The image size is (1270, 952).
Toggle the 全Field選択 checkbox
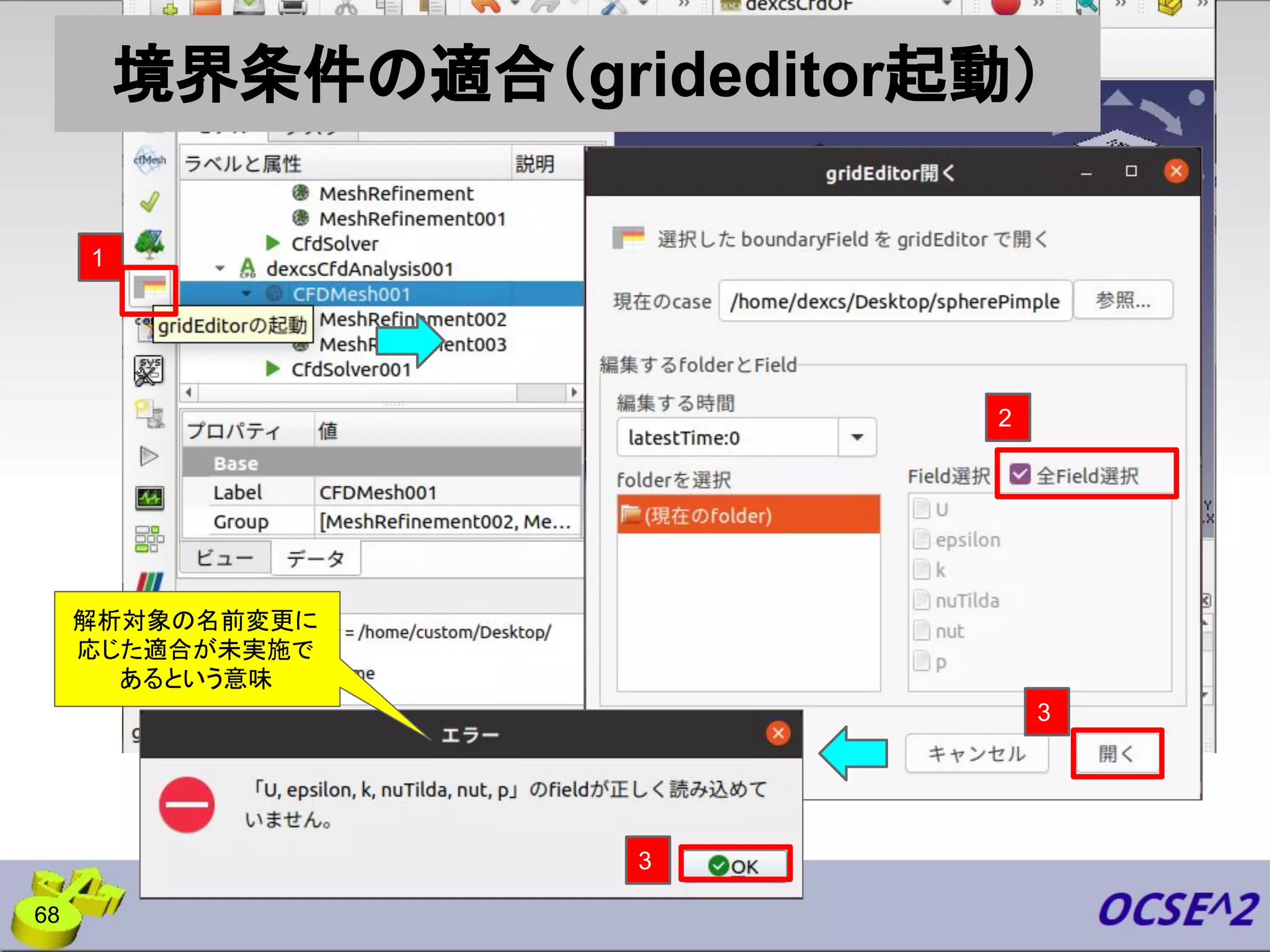point(1019,475)
